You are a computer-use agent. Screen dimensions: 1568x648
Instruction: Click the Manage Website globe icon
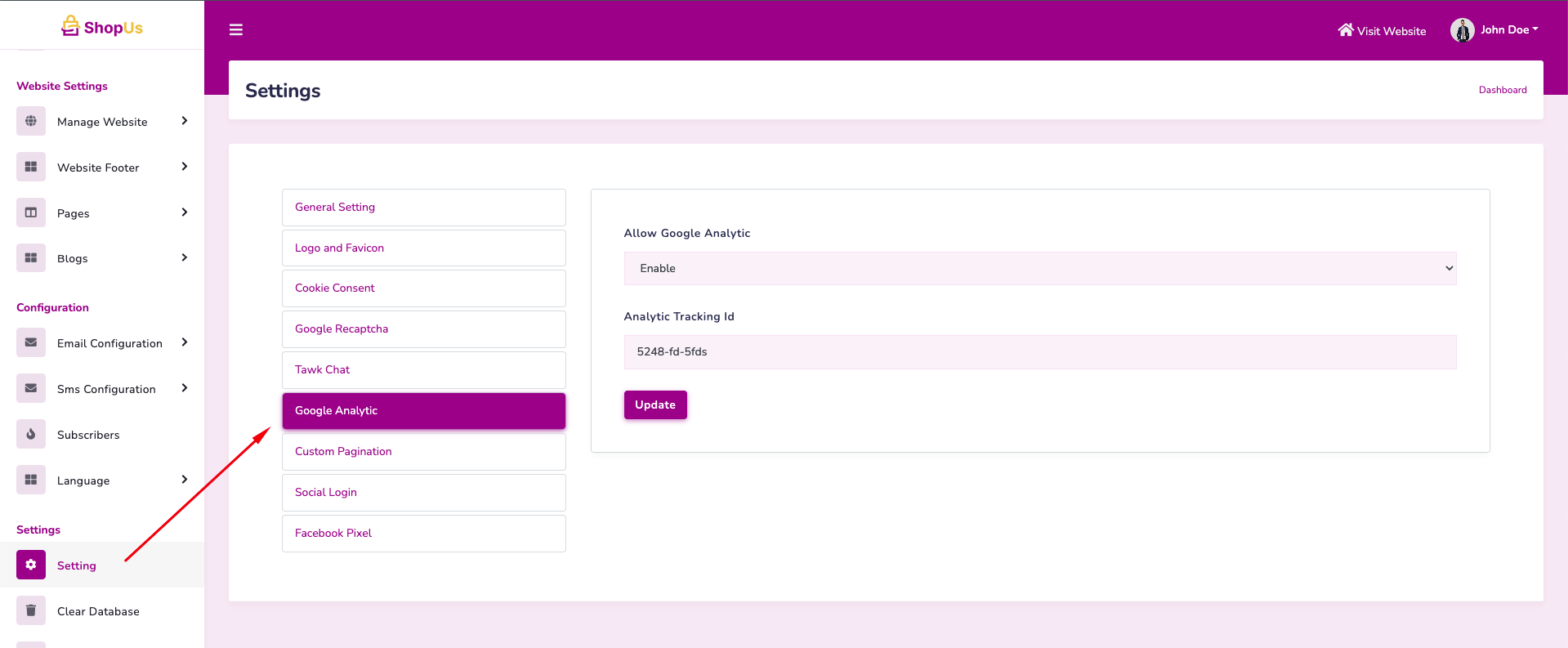click(31, 121)
